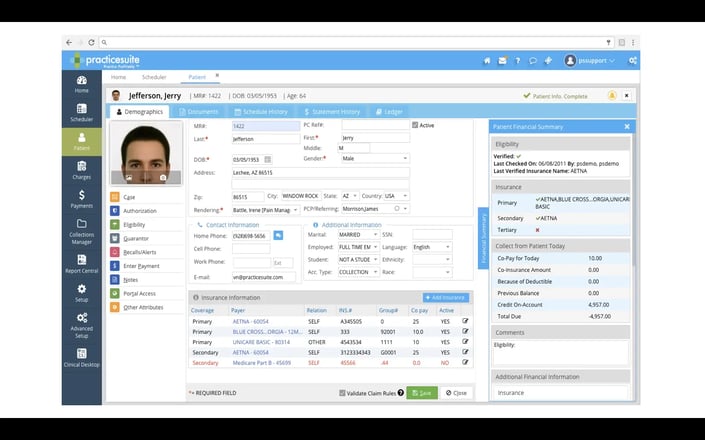Close the Patient Financial Summary panel
Image resolution: width=705 pixels, height=440 pixels.
click(627, 127)
